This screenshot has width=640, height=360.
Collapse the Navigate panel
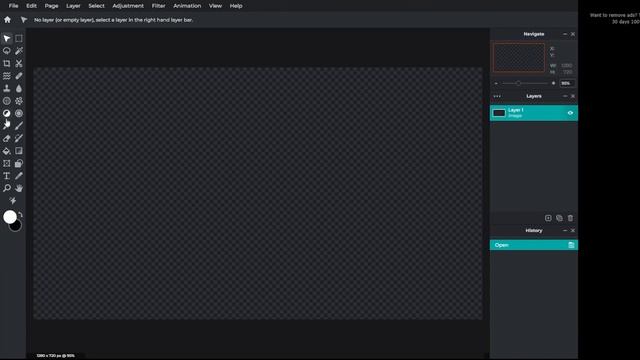(x=565, y=34)
